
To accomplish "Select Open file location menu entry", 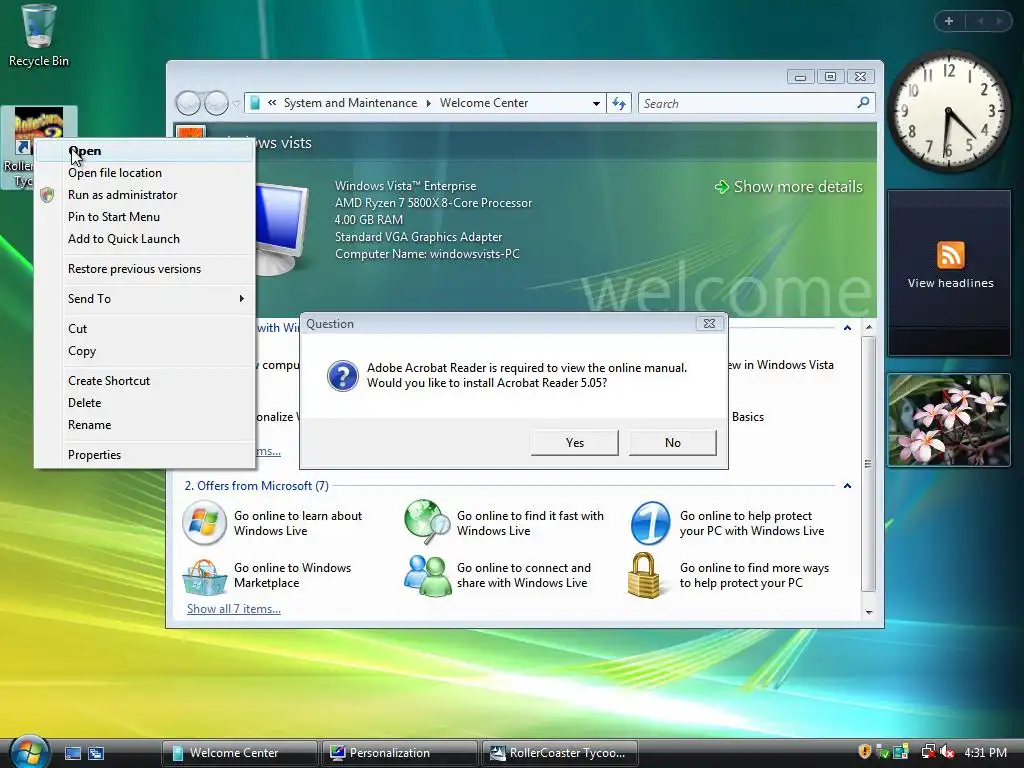I will (144, 173).
